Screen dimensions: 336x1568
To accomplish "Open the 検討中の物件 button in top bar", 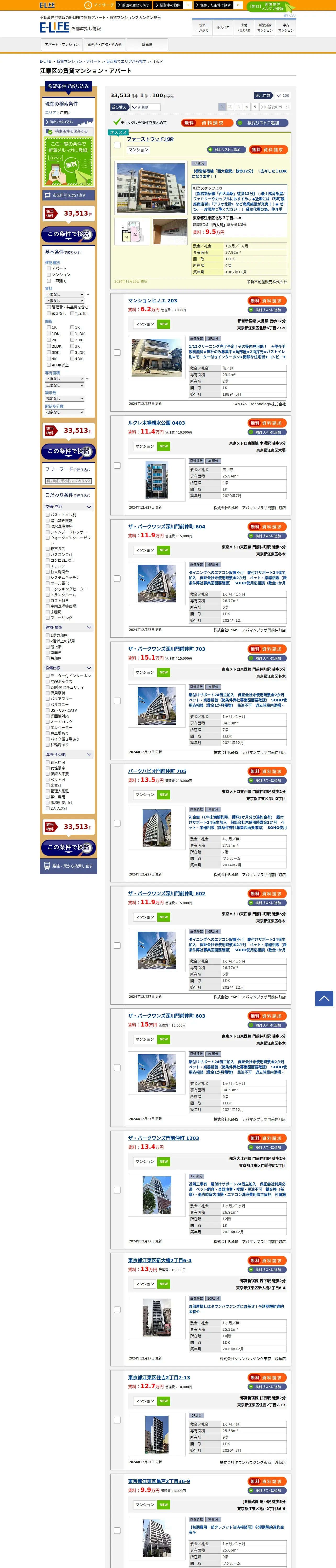I will (x=168, y=5).
